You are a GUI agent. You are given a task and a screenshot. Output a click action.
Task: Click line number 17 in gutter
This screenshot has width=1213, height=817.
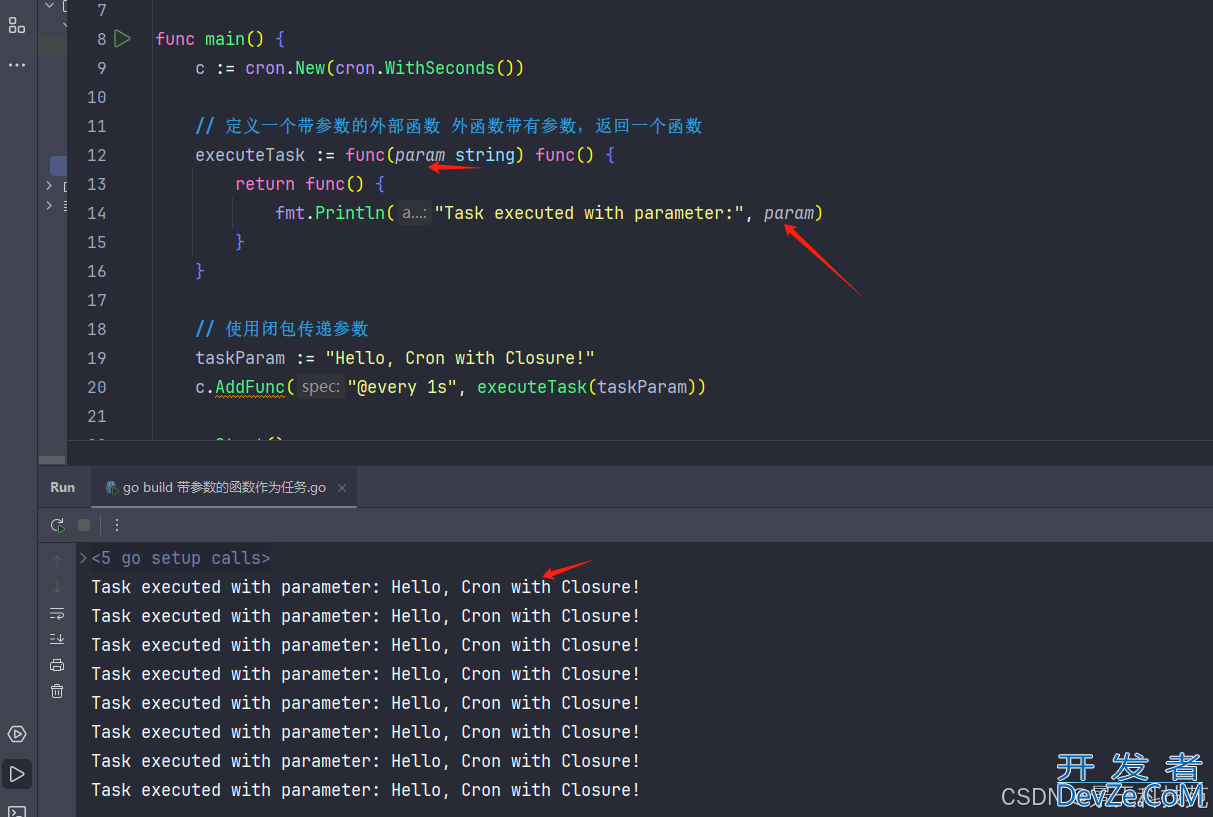pyautogui.click(x=96, y=300)
